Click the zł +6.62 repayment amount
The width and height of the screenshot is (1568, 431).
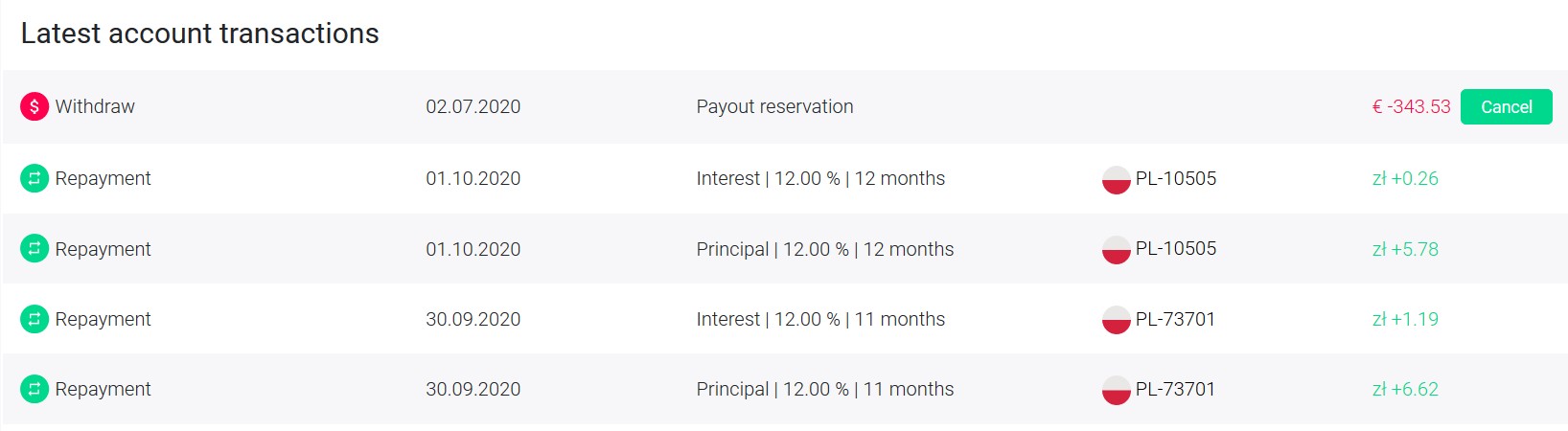click(x=1405, y=389)
